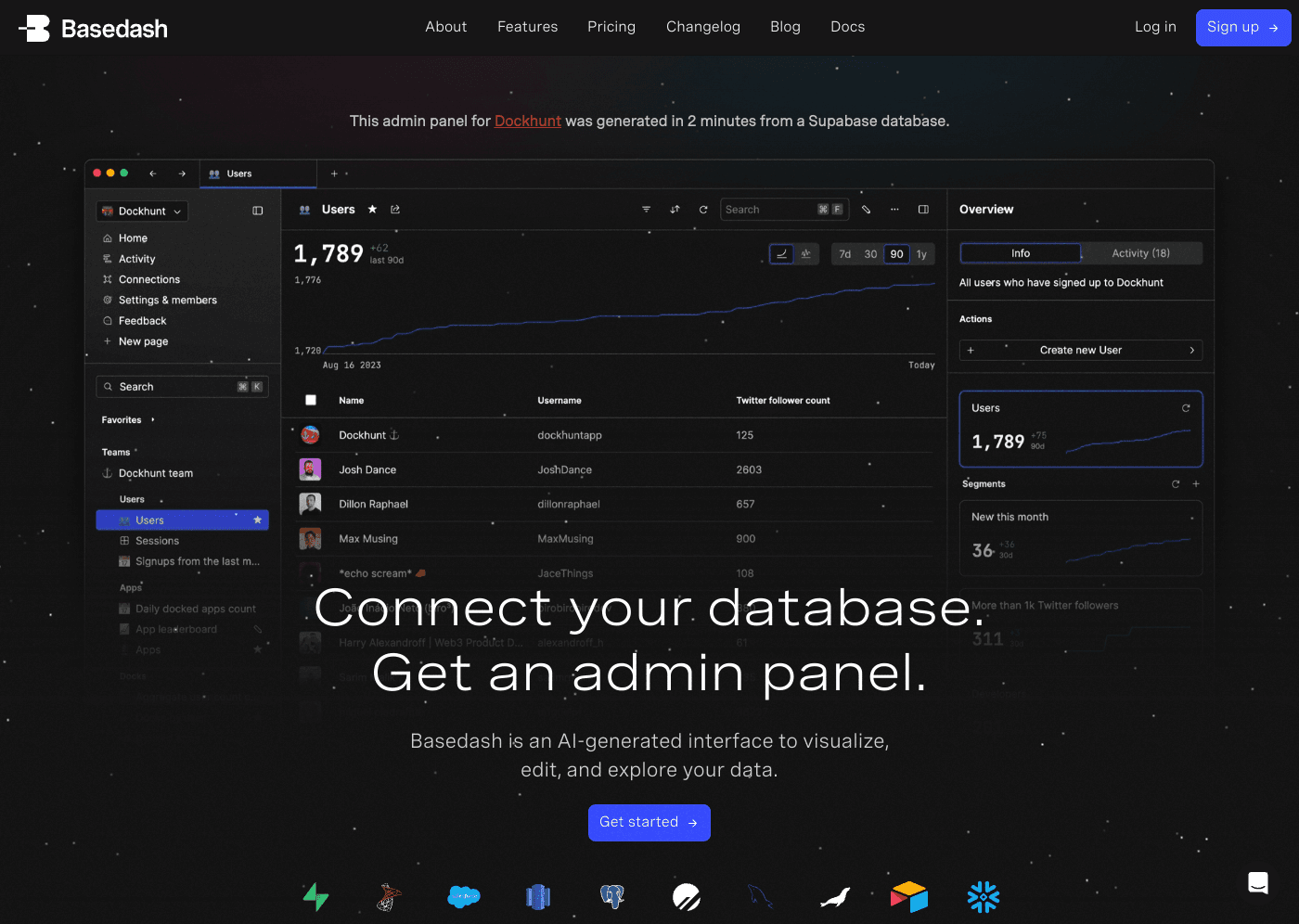Click the Airtable logo

[909, 896]
